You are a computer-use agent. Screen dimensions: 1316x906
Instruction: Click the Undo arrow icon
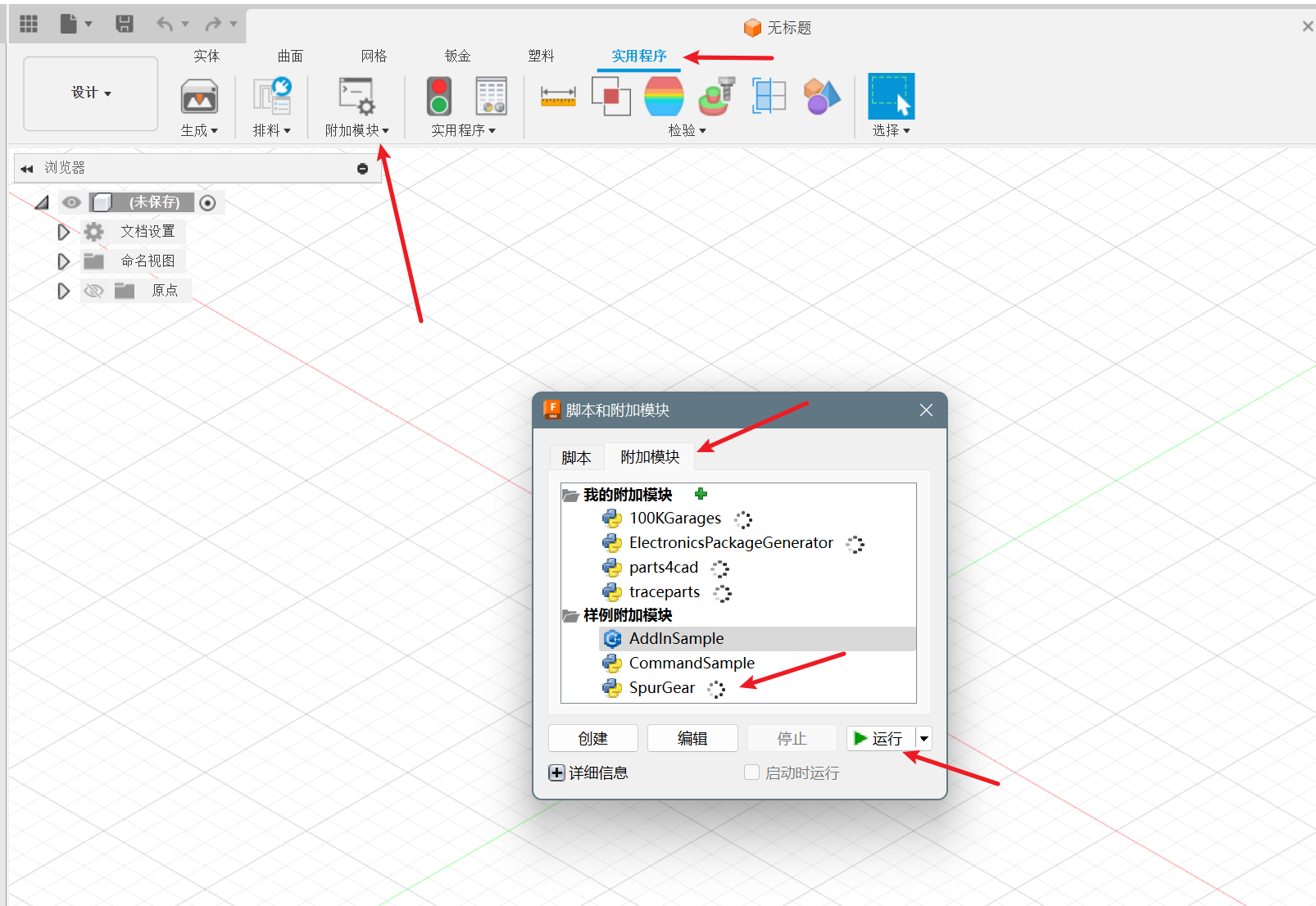click(x=166, y=24)
